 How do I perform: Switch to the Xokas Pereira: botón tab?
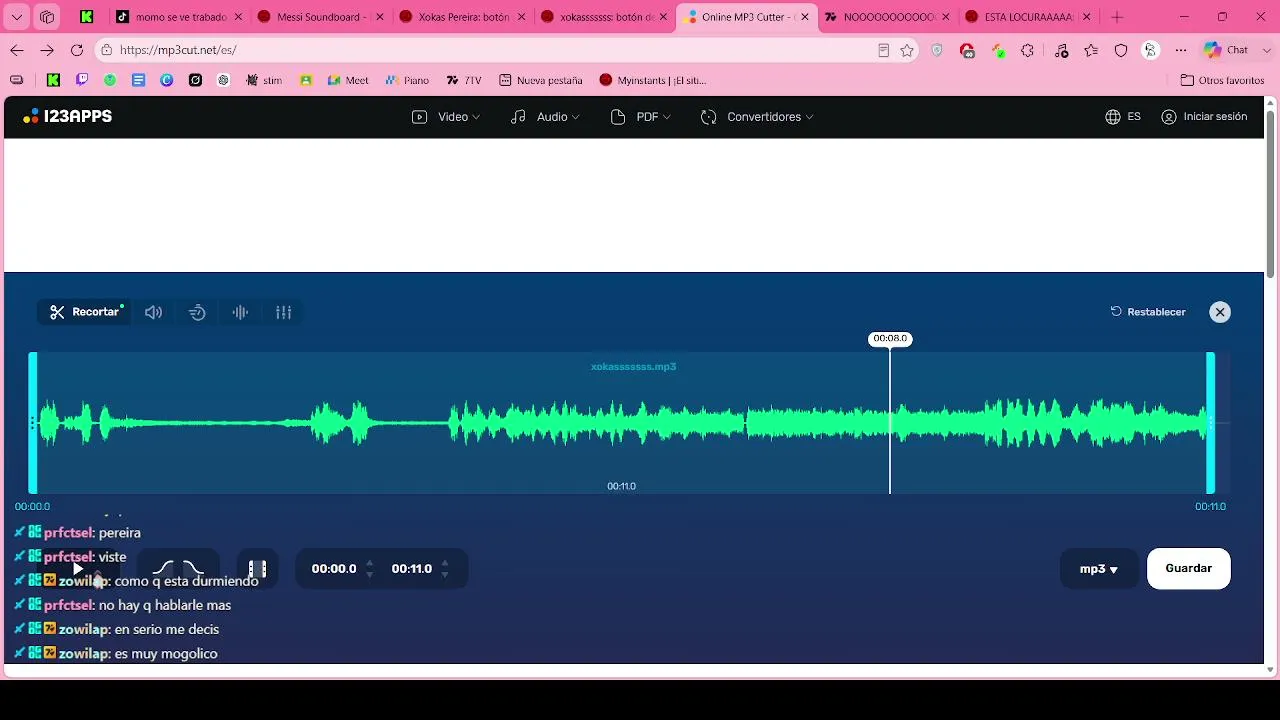[460, 17]
